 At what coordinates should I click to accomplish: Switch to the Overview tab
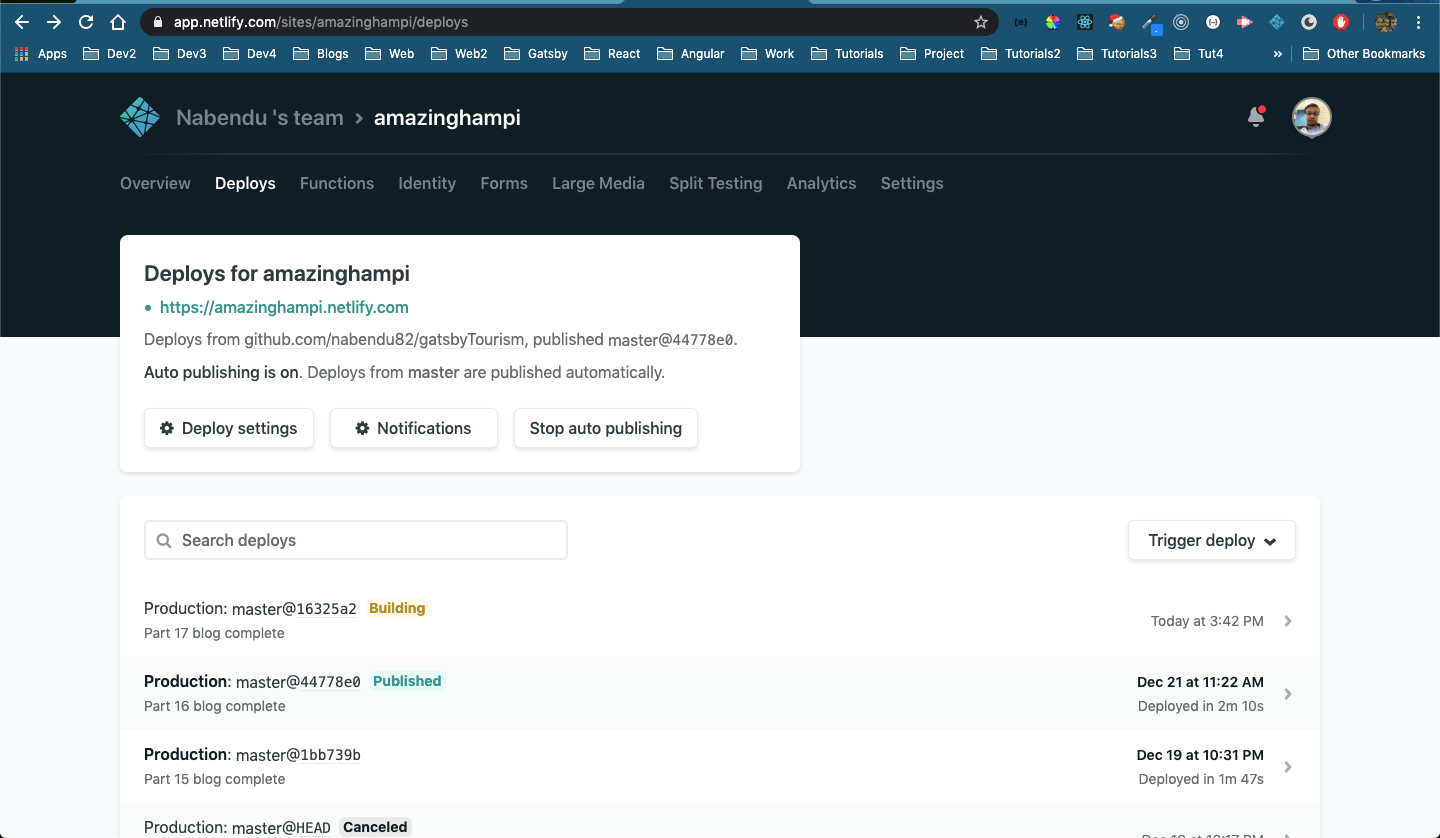tap(155, 183)
